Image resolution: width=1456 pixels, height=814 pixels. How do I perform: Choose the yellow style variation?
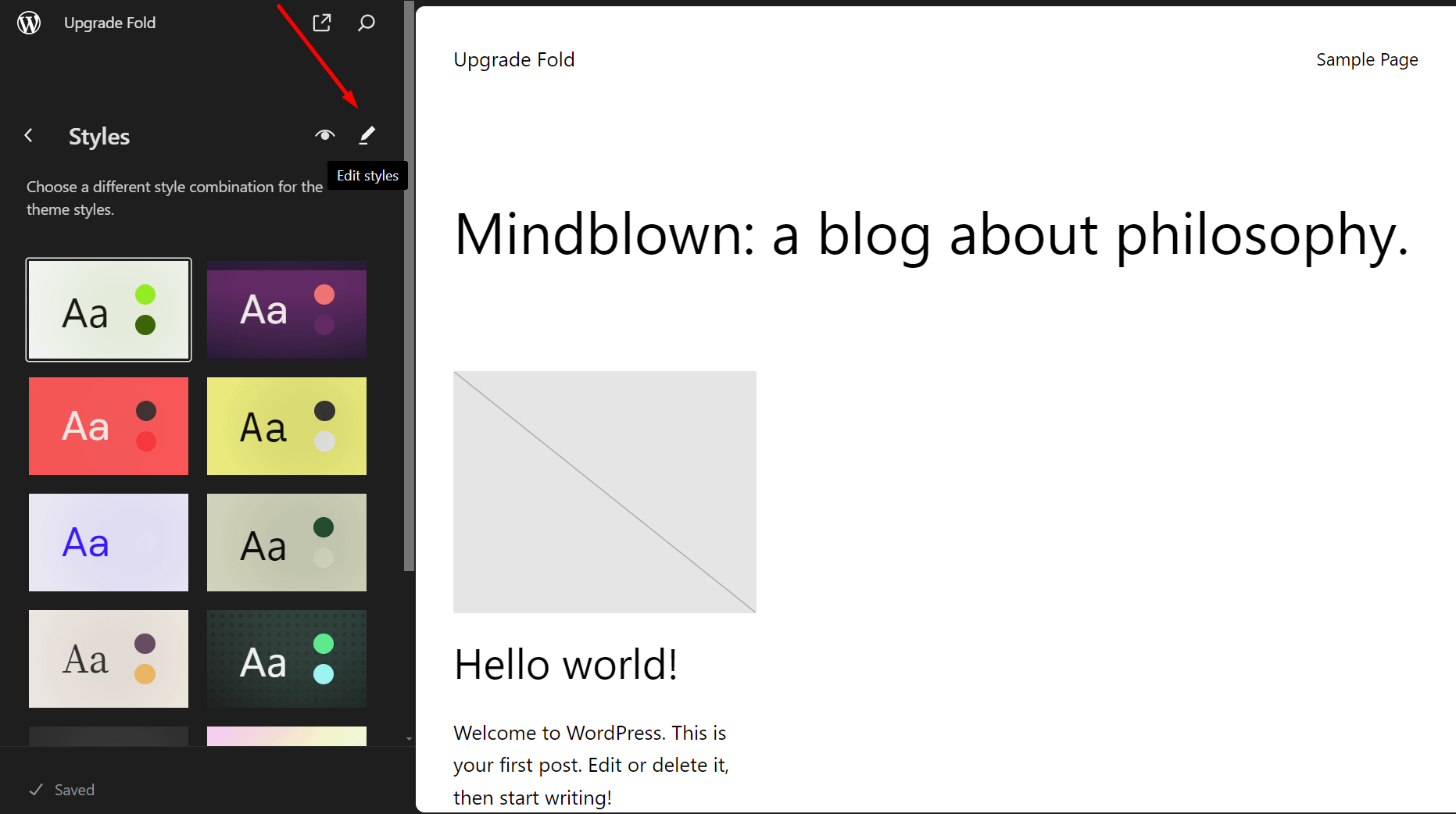287,426
